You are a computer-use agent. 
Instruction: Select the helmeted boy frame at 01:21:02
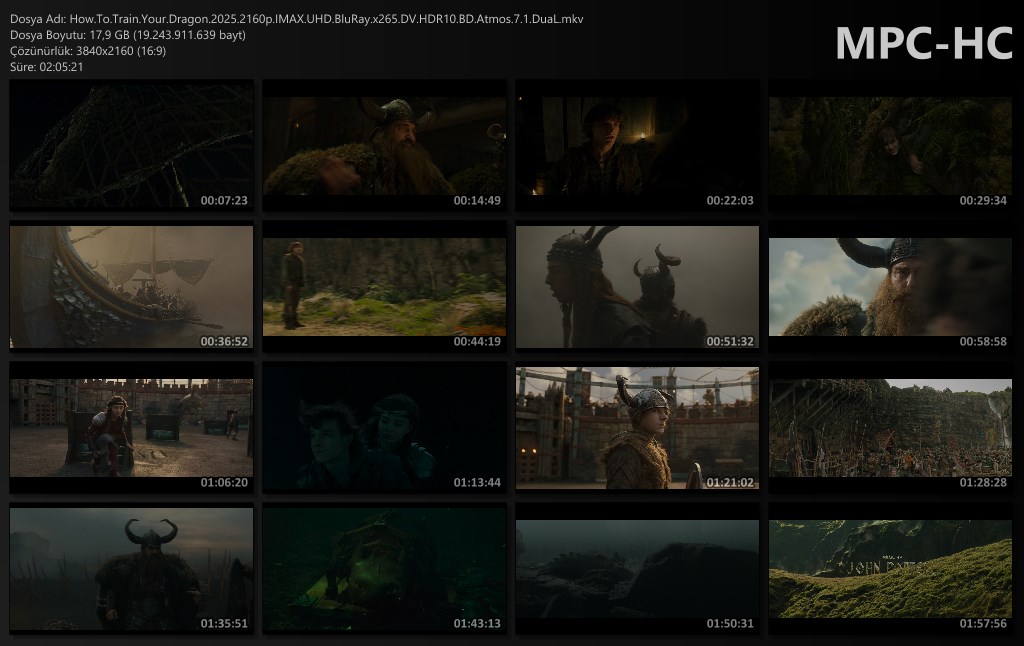(637, 427)
